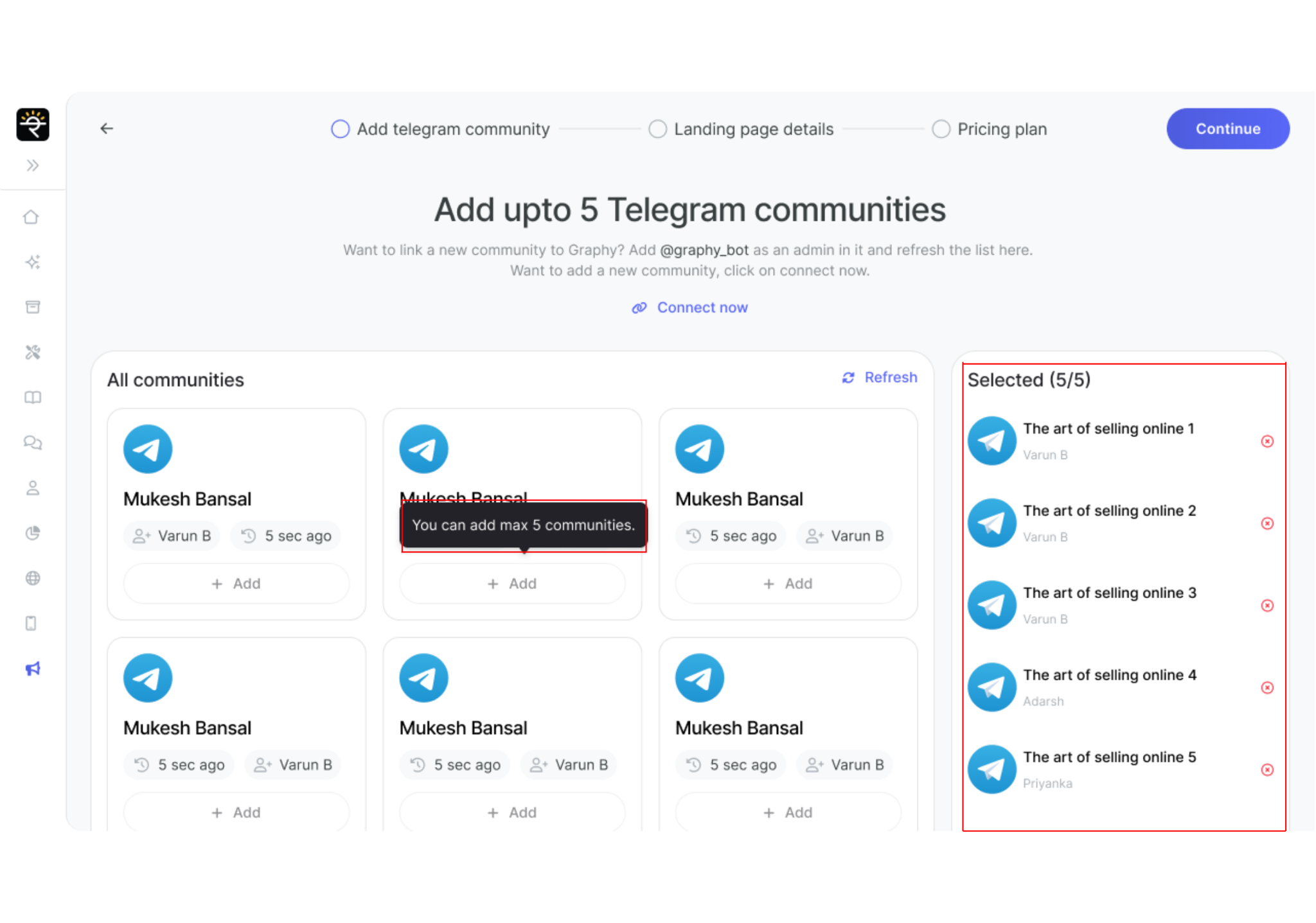The image size is (1316, 923).
Task: Open the chat bubbles icon in the sidebar
Action: [x=33, y=443]
